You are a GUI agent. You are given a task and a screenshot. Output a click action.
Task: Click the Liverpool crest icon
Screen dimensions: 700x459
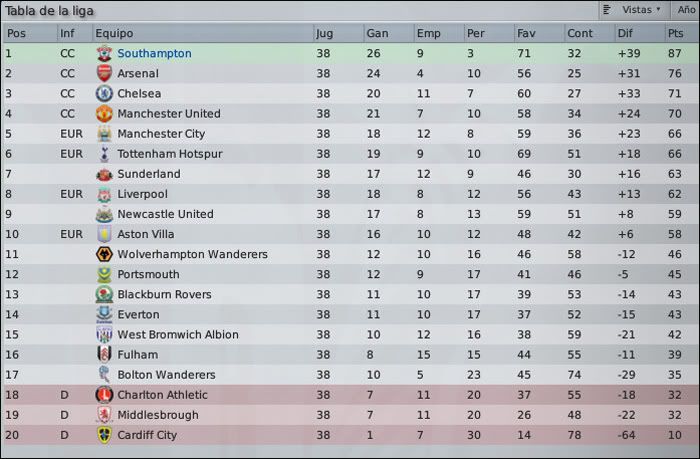coord(104,194)
